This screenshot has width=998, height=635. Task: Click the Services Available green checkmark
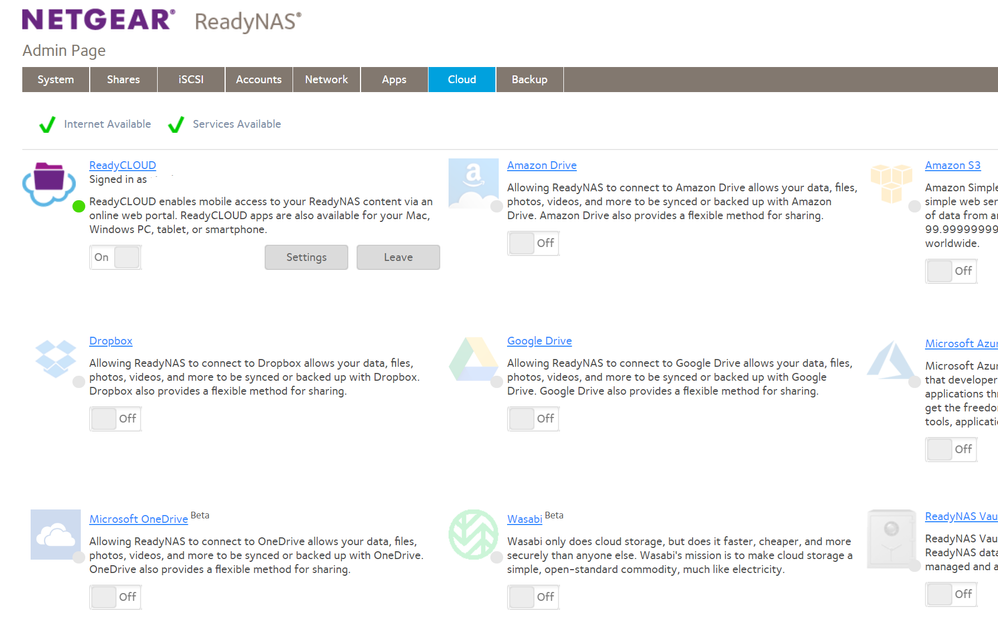tap(176, 125)
